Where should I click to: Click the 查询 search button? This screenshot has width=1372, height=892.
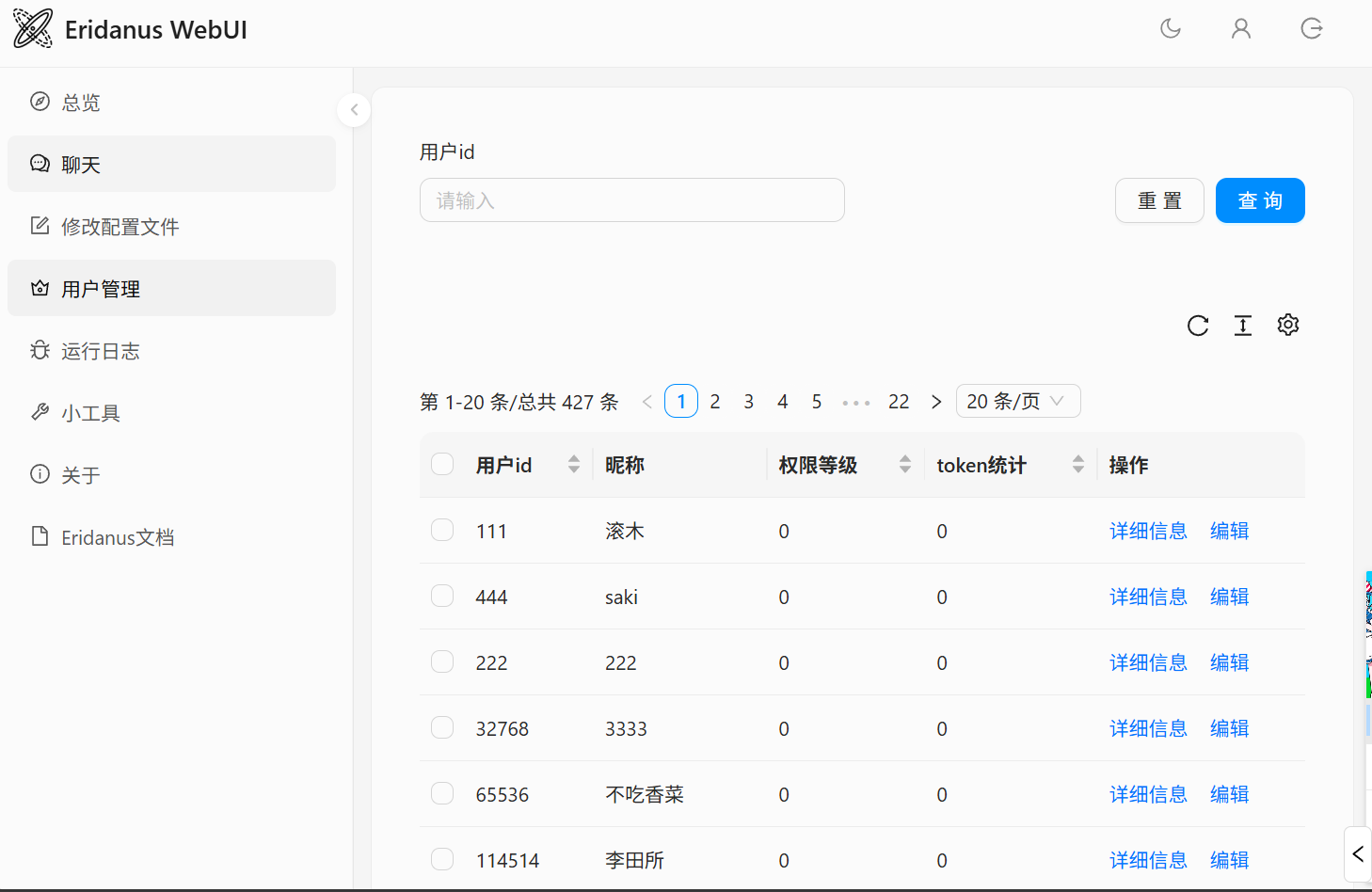[x=1259, y=200]
